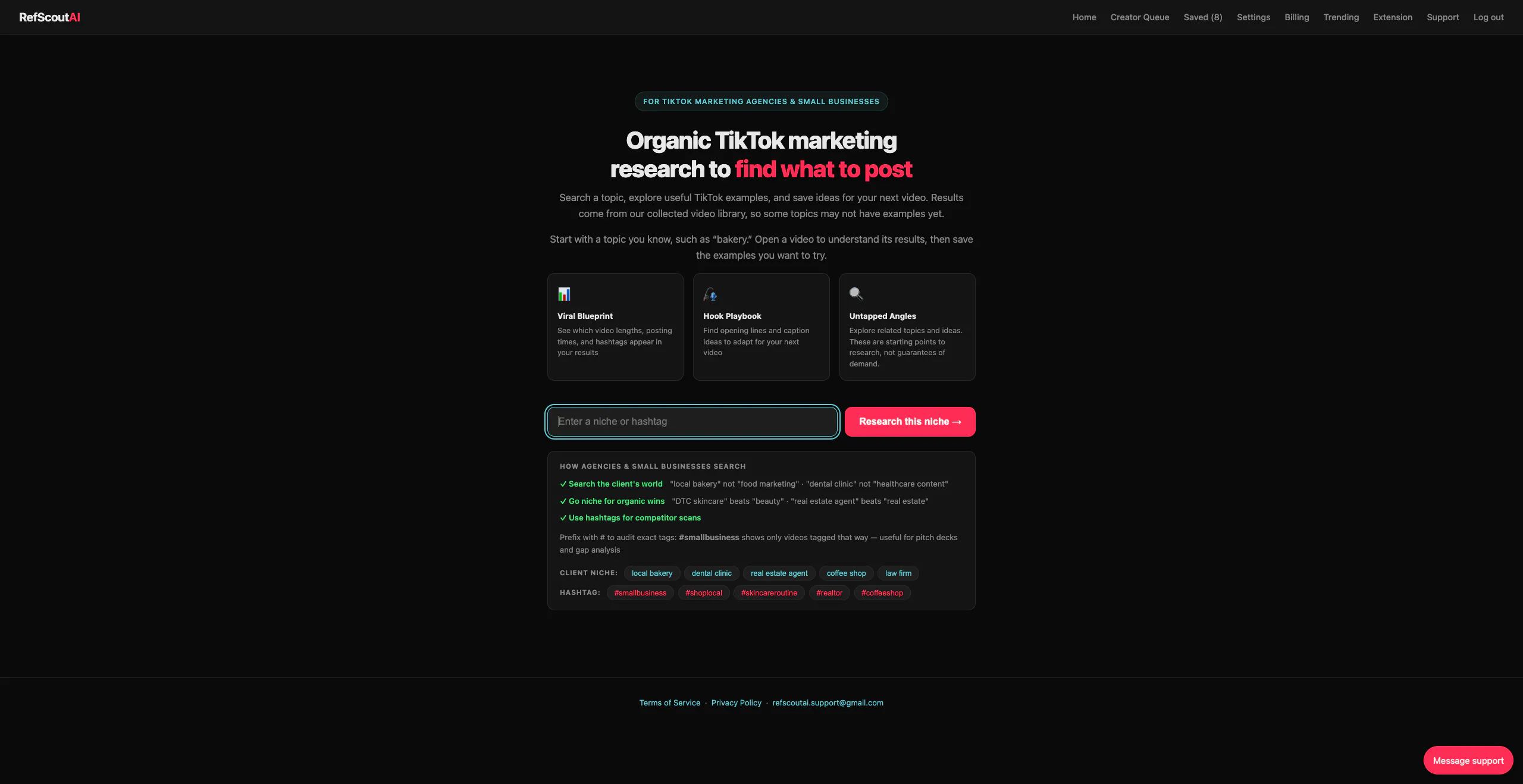Click the "Client Niche:" label
The height and width of the screenshot is (784, 1523).
pos(588,573)
